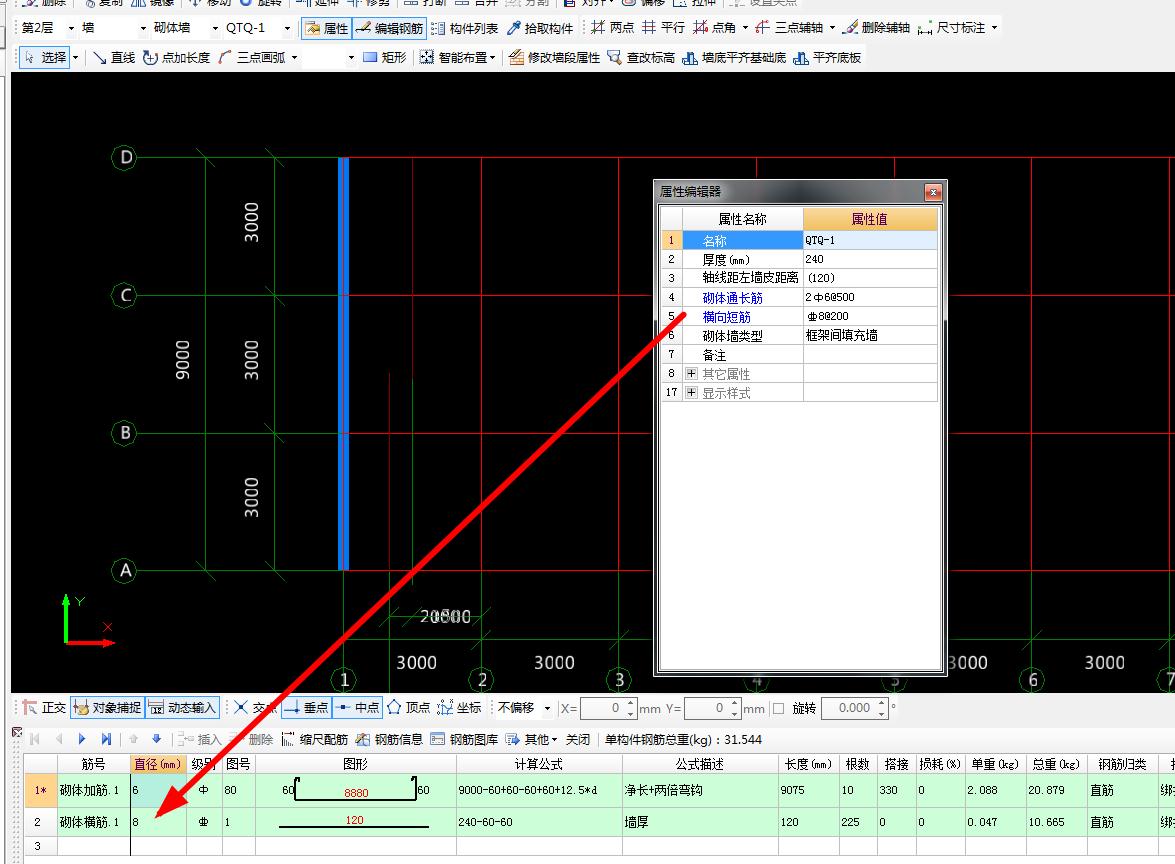Screen dimensions: 1175x864
Task: Click the 删除辅轴 delete auxiliary axis tool
Action: [x=876, y=28]
